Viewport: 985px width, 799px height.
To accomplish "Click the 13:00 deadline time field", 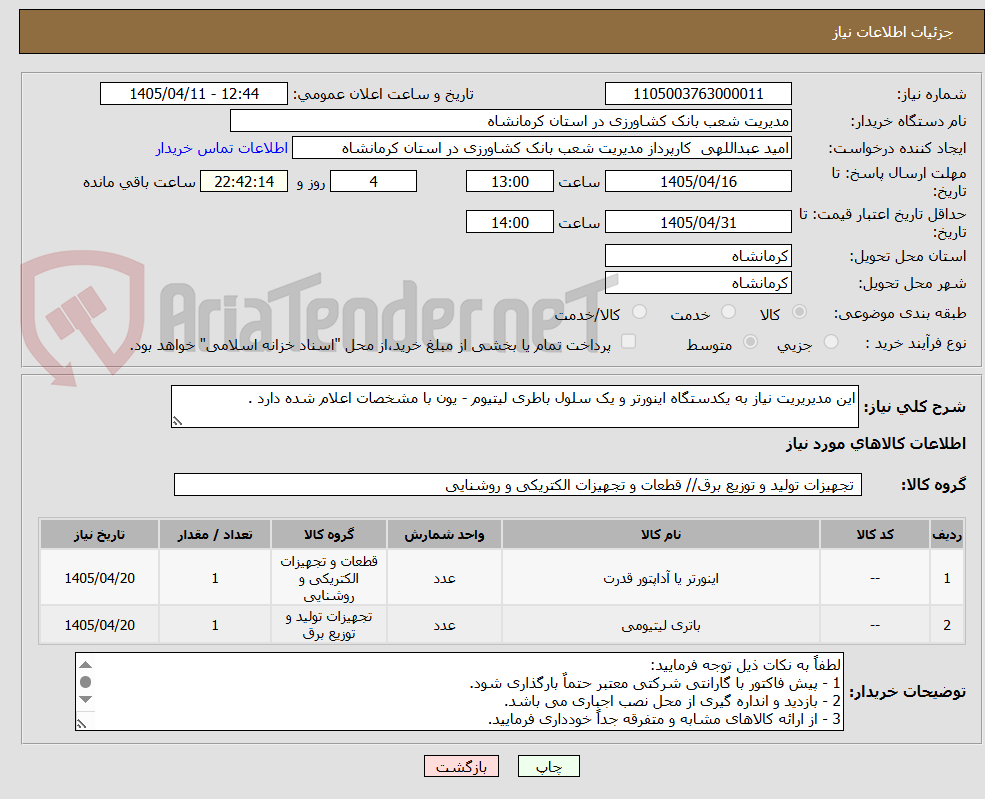I will [x=509, y=182].
